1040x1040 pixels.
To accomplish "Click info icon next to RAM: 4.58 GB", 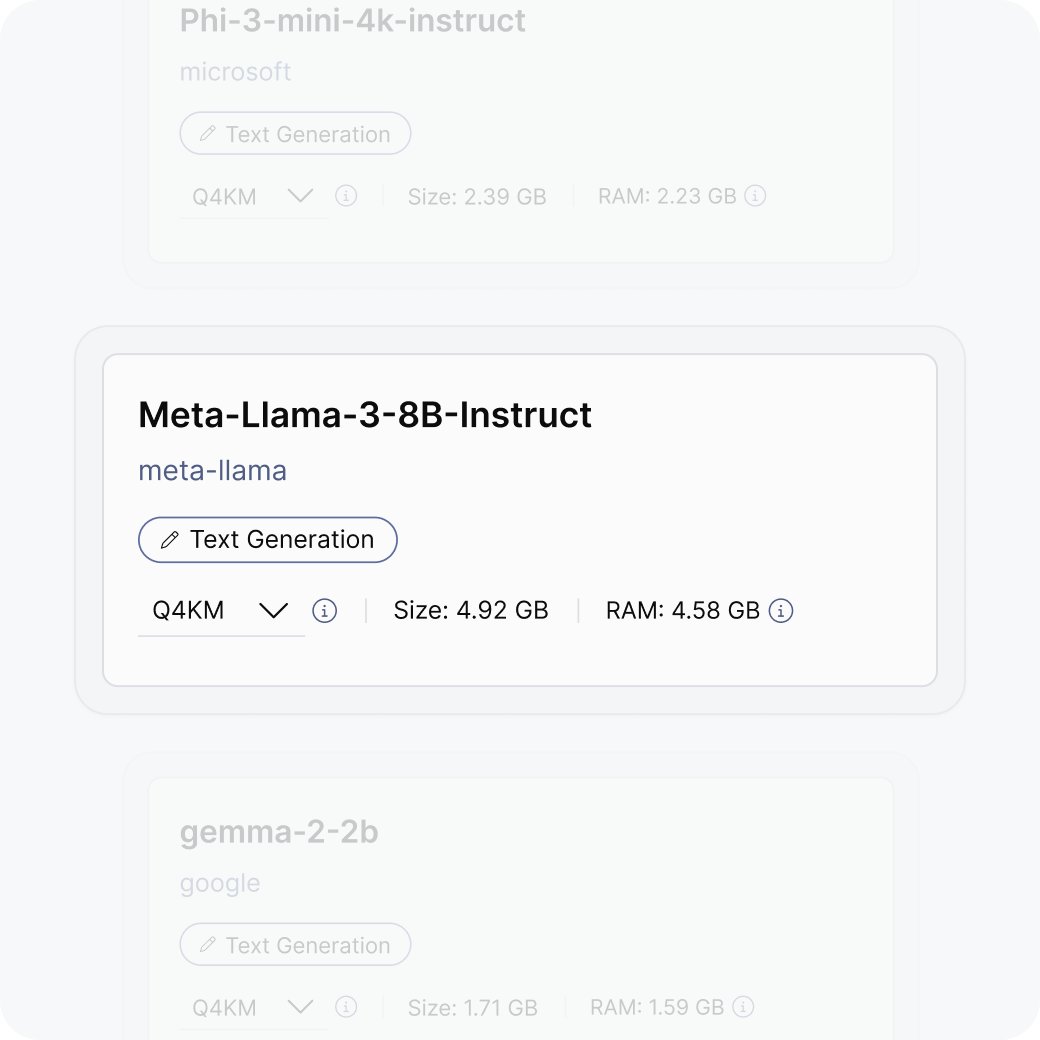I will [x=781, y=610].
